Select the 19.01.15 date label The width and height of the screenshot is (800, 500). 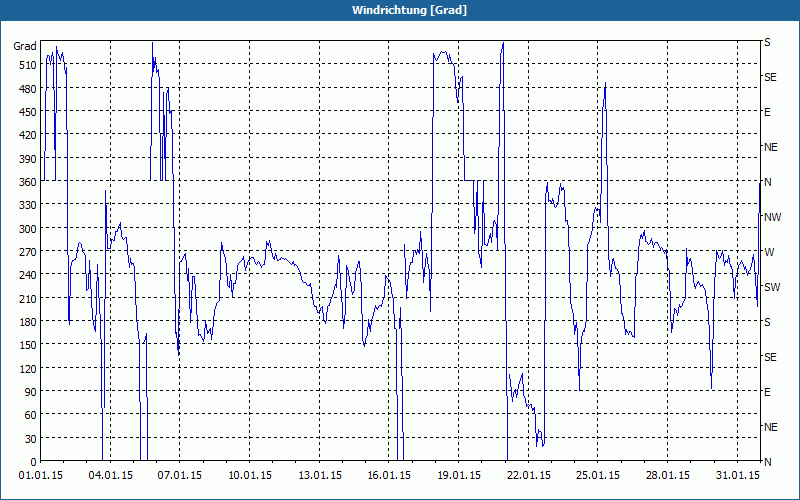tap(459, 476)
